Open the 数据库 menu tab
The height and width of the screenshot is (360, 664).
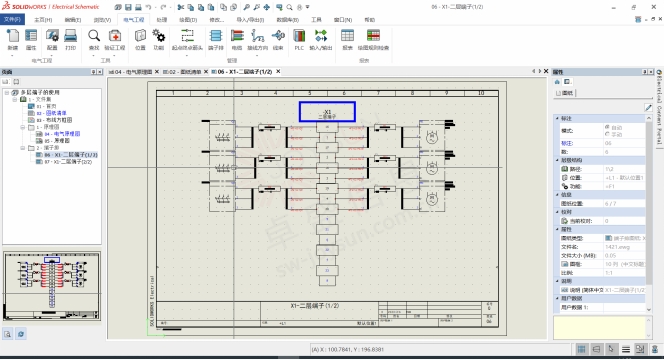click(288, 19)
